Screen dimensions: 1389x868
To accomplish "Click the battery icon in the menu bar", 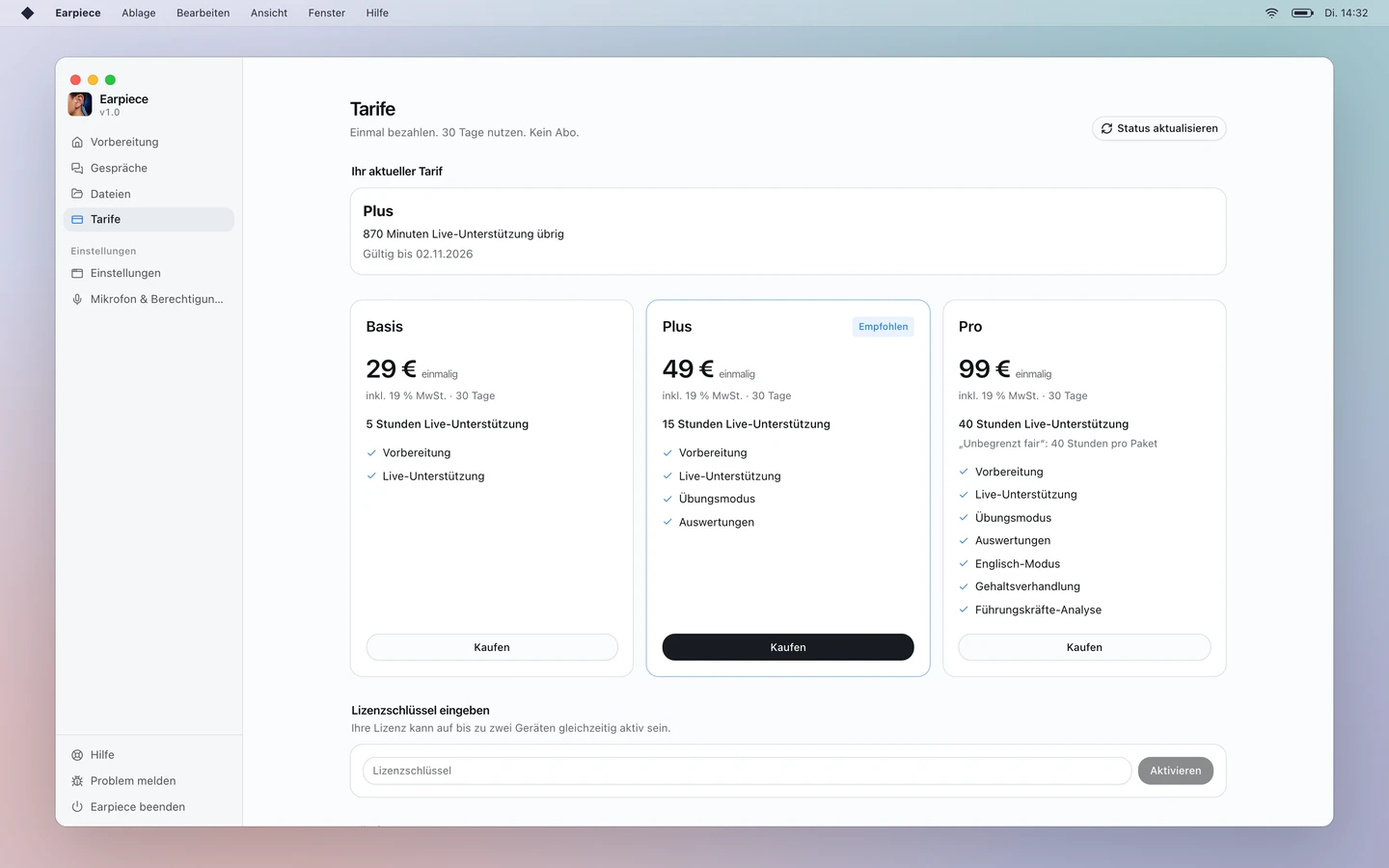I will [1302, 13].
